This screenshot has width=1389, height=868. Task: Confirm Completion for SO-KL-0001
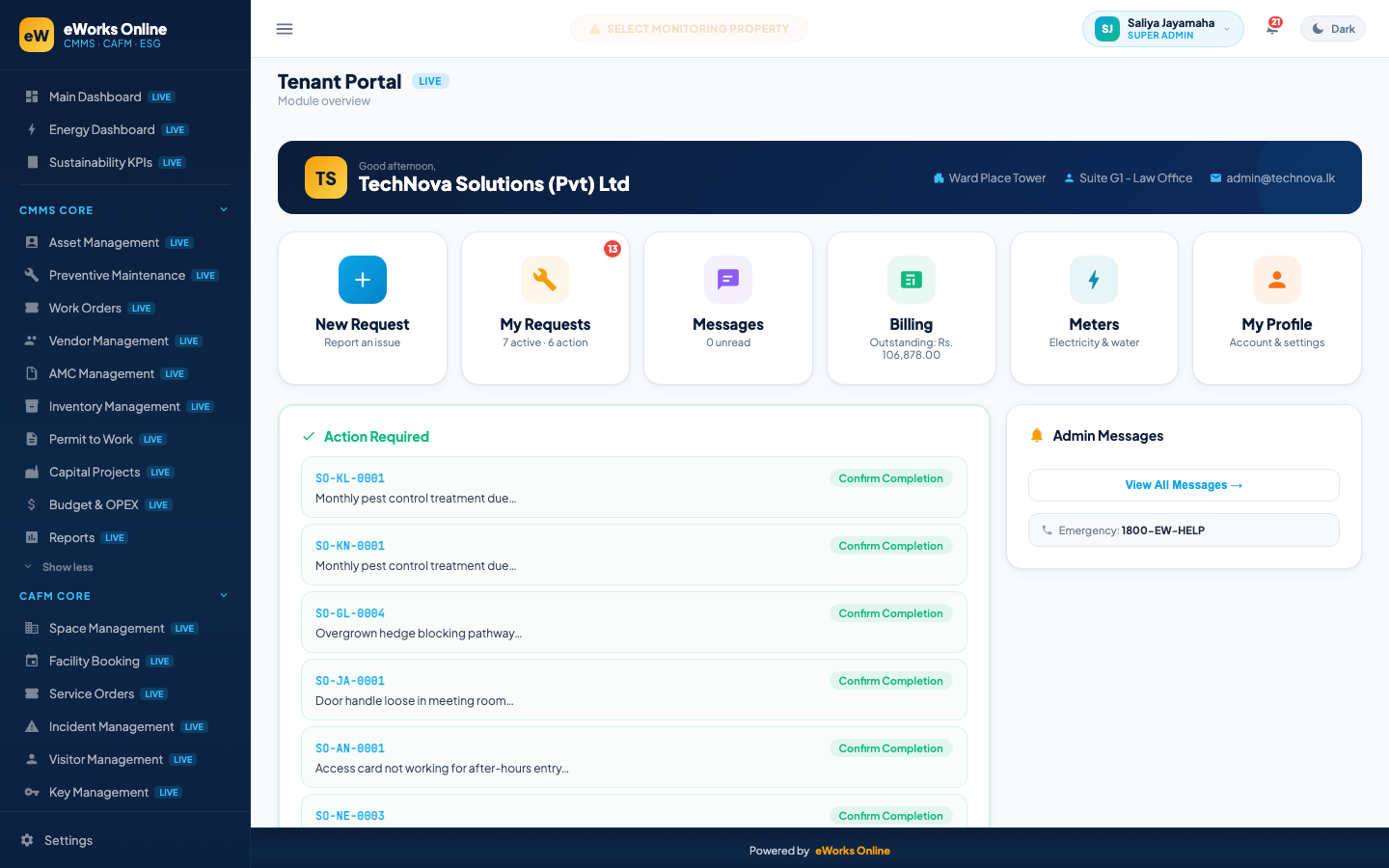(890, 478)
